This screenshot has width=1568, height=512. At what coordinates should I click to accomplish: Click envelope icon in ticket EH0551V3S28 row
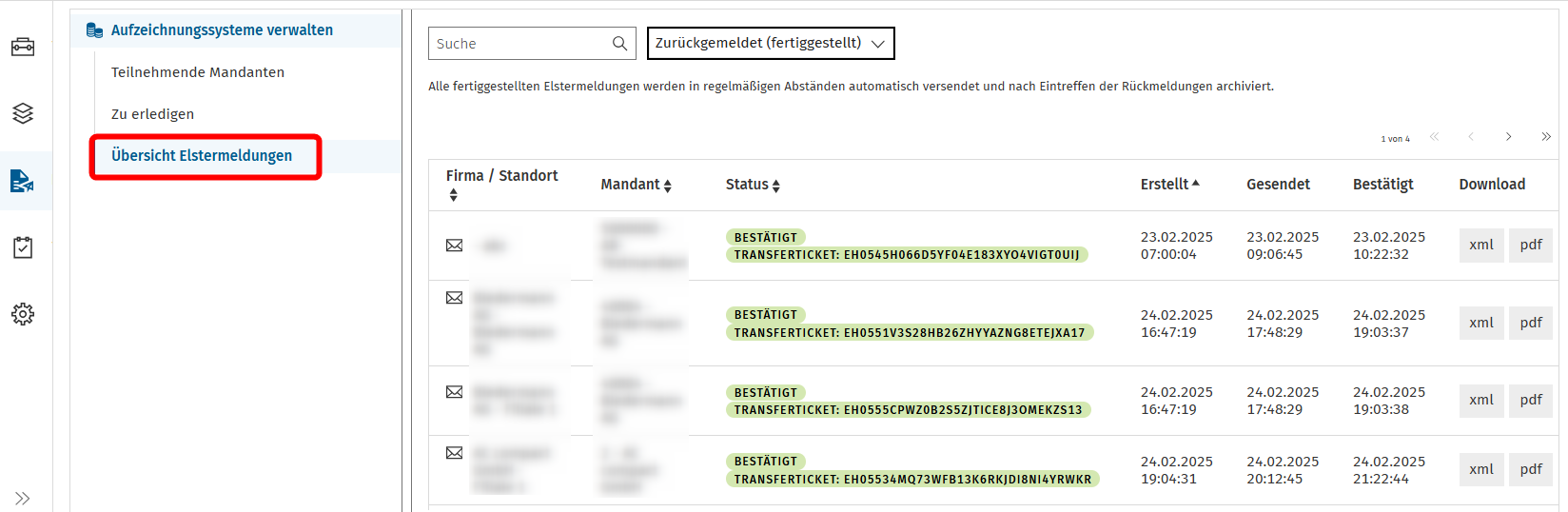click(x=455, y=298)
